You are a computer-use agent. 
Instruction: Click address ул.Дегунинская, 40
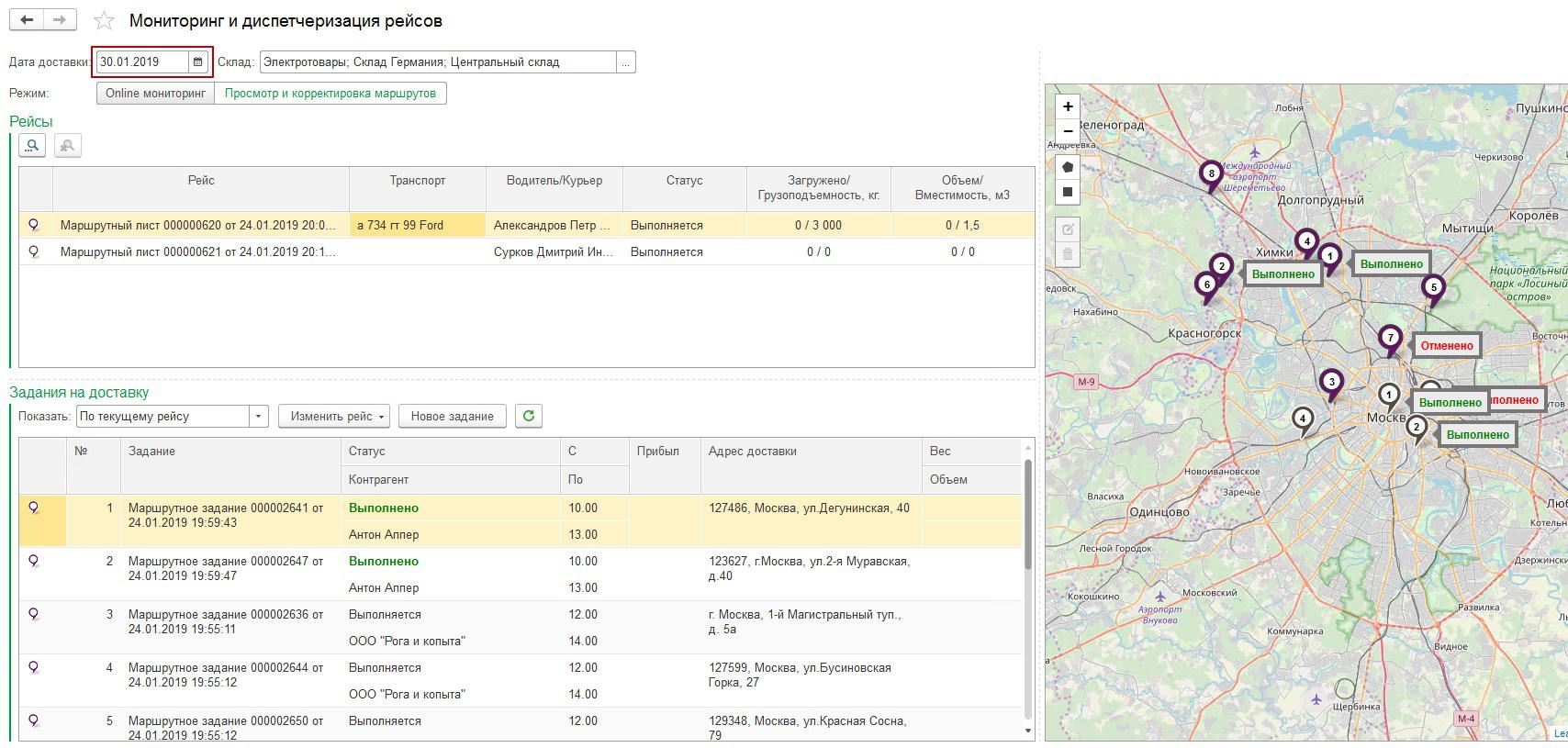coord(809,508)
